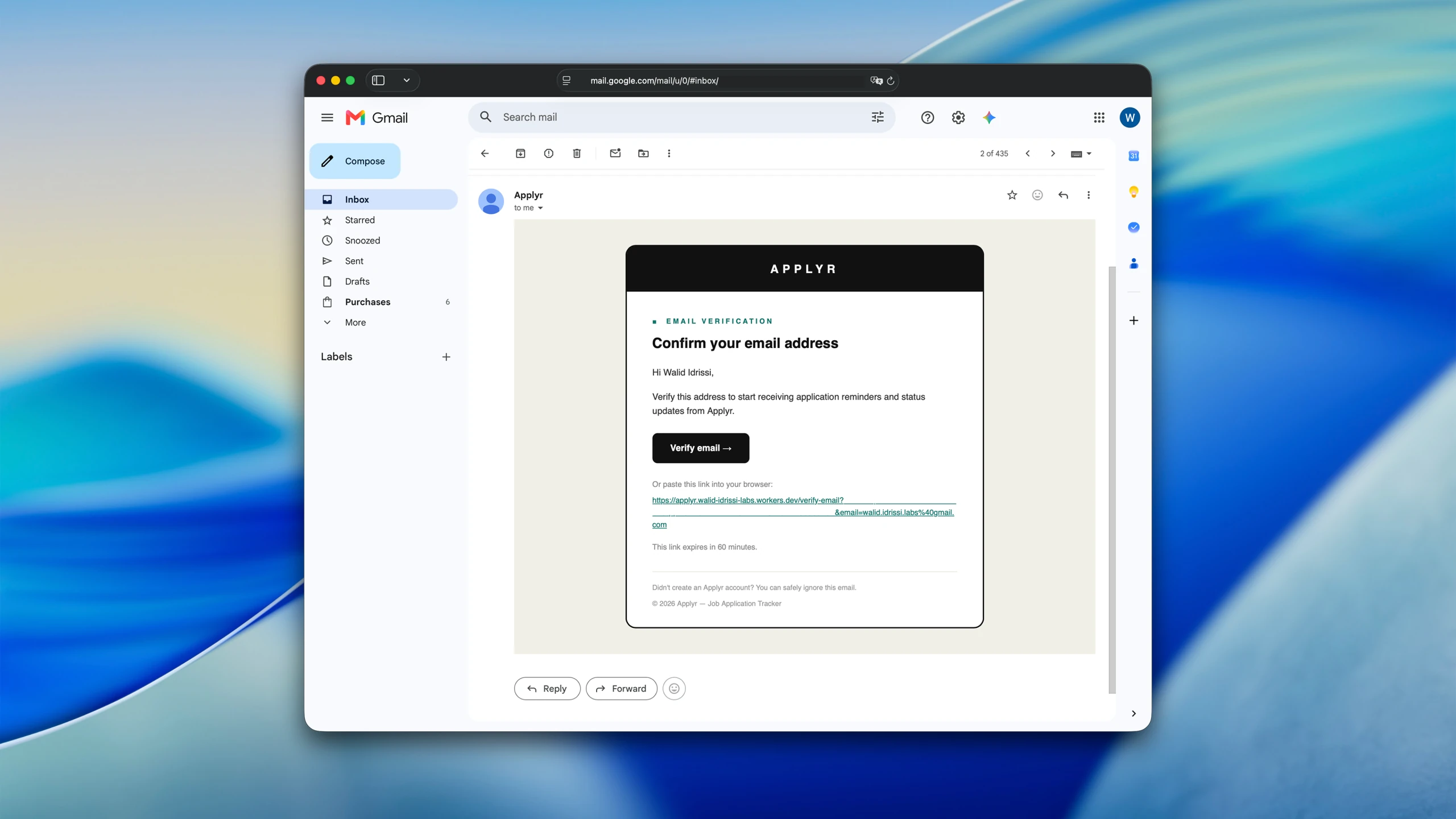Show recipient details dropdown next to 'to me'
Viewport: 1456px width, 819px height.
pyautogui.click(x=540, y=208)
